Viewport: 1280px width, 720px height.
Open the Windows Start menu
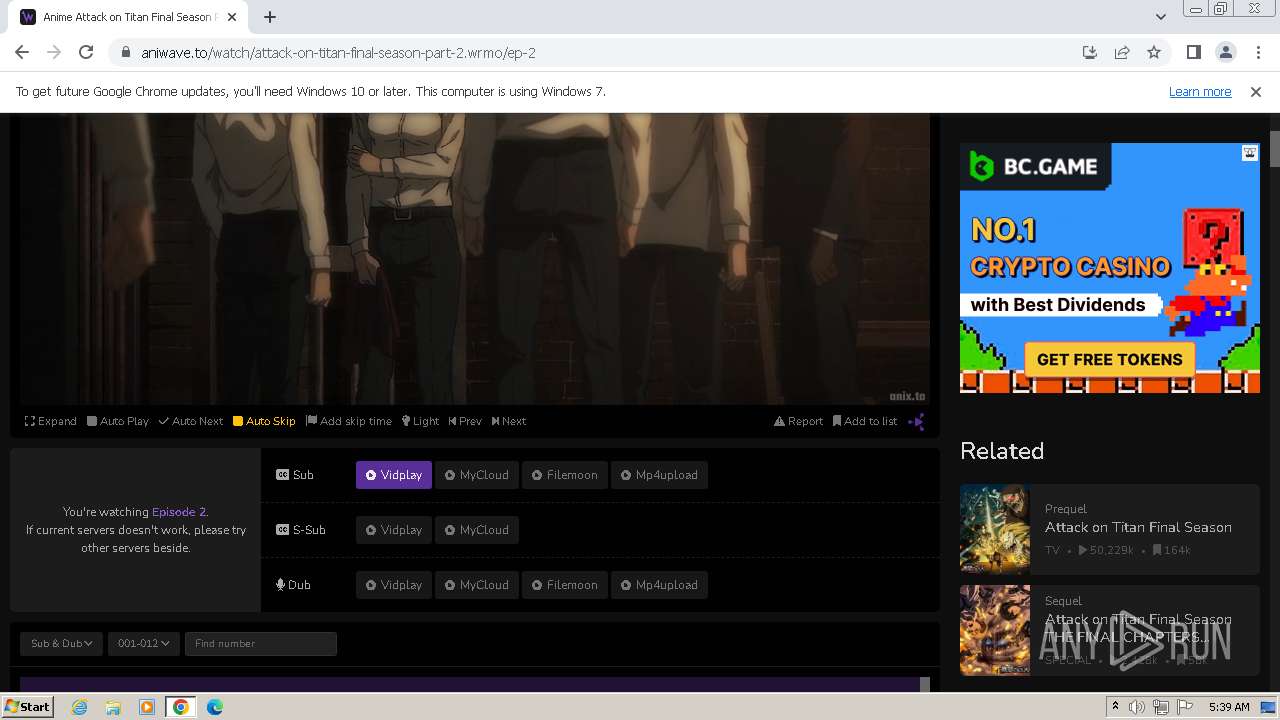tap(27, 706)
